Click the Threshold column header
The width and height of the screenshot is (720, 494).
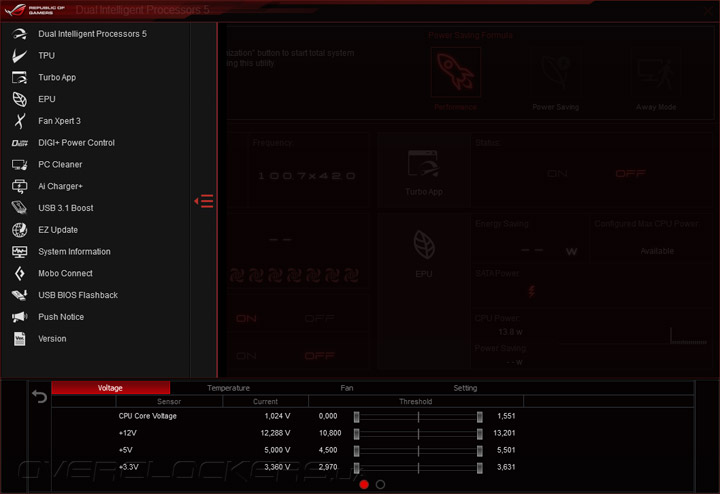pos(416,401)
